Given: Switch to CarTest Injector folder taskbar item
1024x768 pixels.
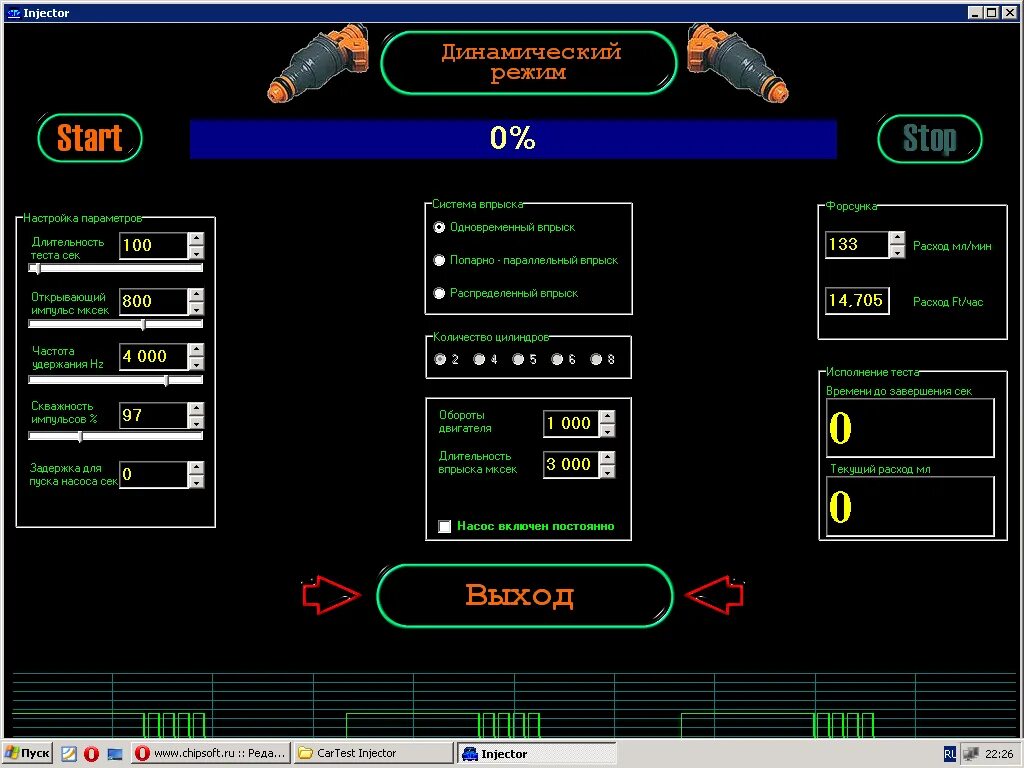Looking at the screenshot, I should click(x=374, y=754).
